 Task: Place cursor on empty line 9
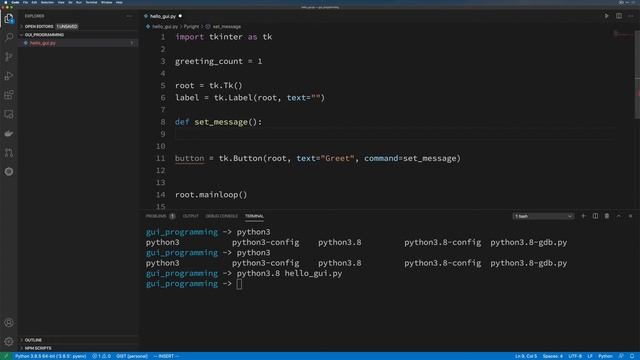[x=394, y=134]
